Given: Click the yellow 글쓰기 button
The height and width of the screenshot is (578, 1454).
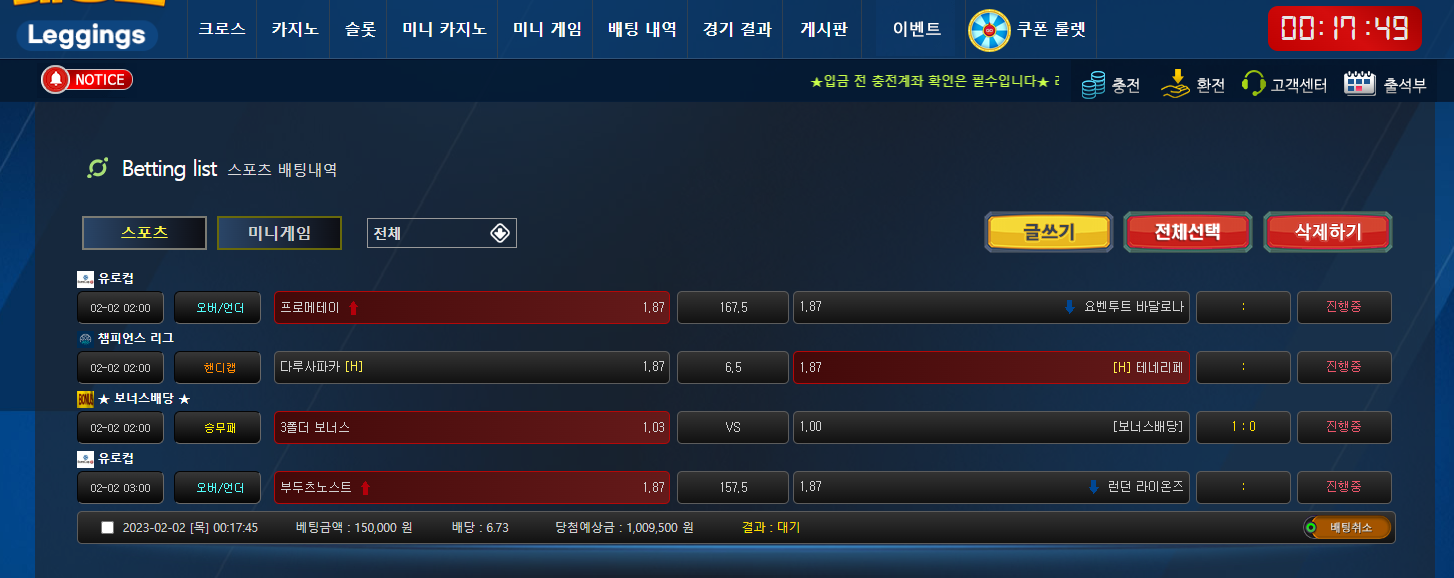Looking at the screenshot, I should click(1048, 232).
